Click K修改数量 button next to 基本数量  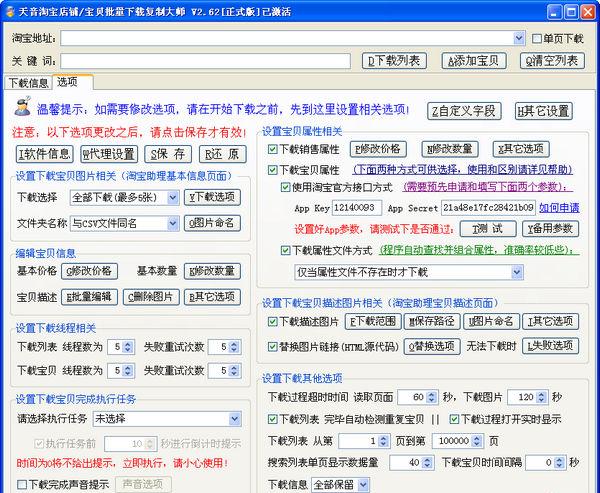point(212,271)
